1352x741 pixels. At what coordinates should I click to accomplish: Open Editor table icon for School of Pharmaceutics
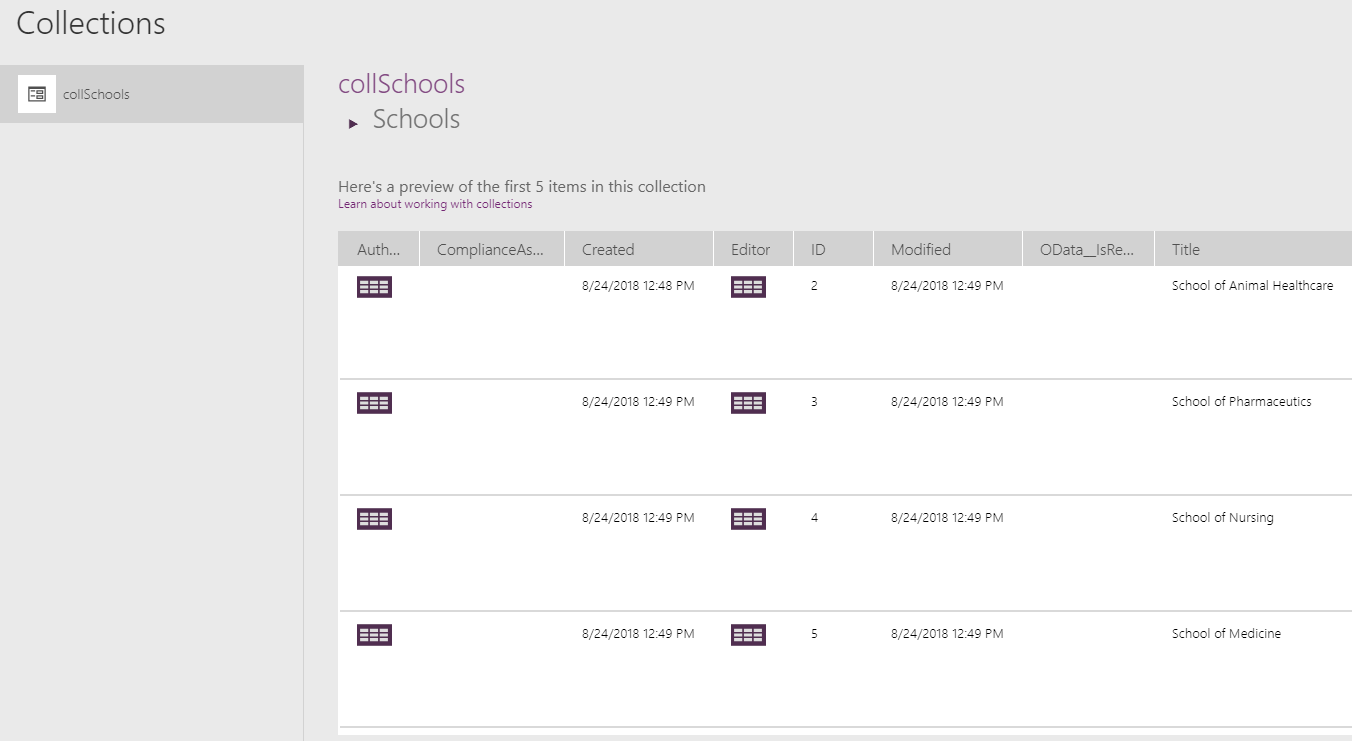click(748, 403)
